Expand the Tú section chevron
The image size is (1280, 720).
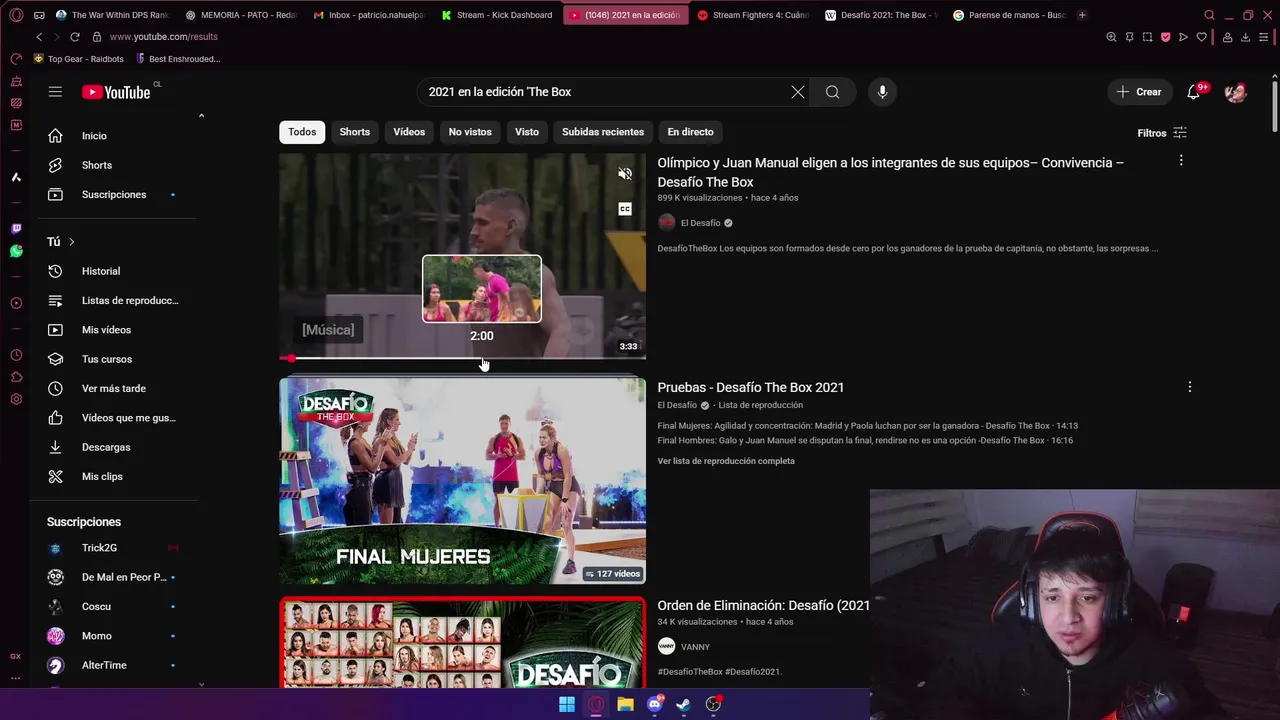tap(71, 242)
